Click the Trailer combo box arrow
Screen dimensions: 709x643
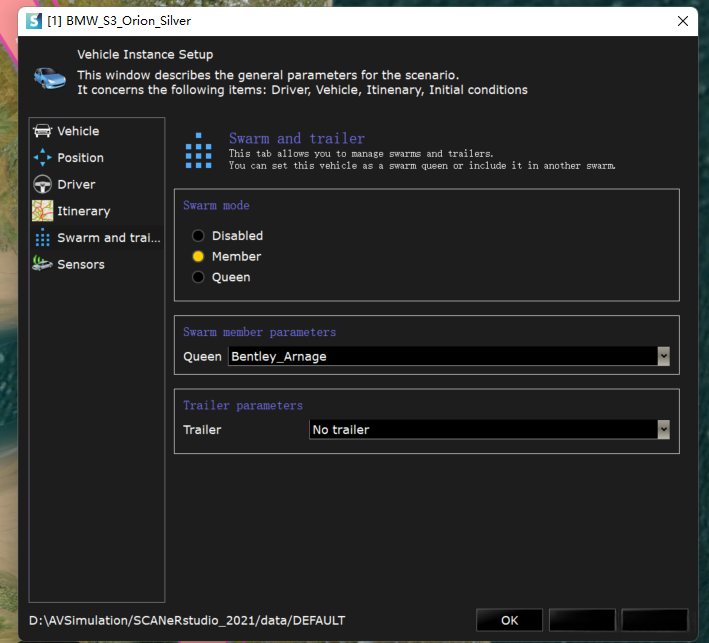(663, 430)
